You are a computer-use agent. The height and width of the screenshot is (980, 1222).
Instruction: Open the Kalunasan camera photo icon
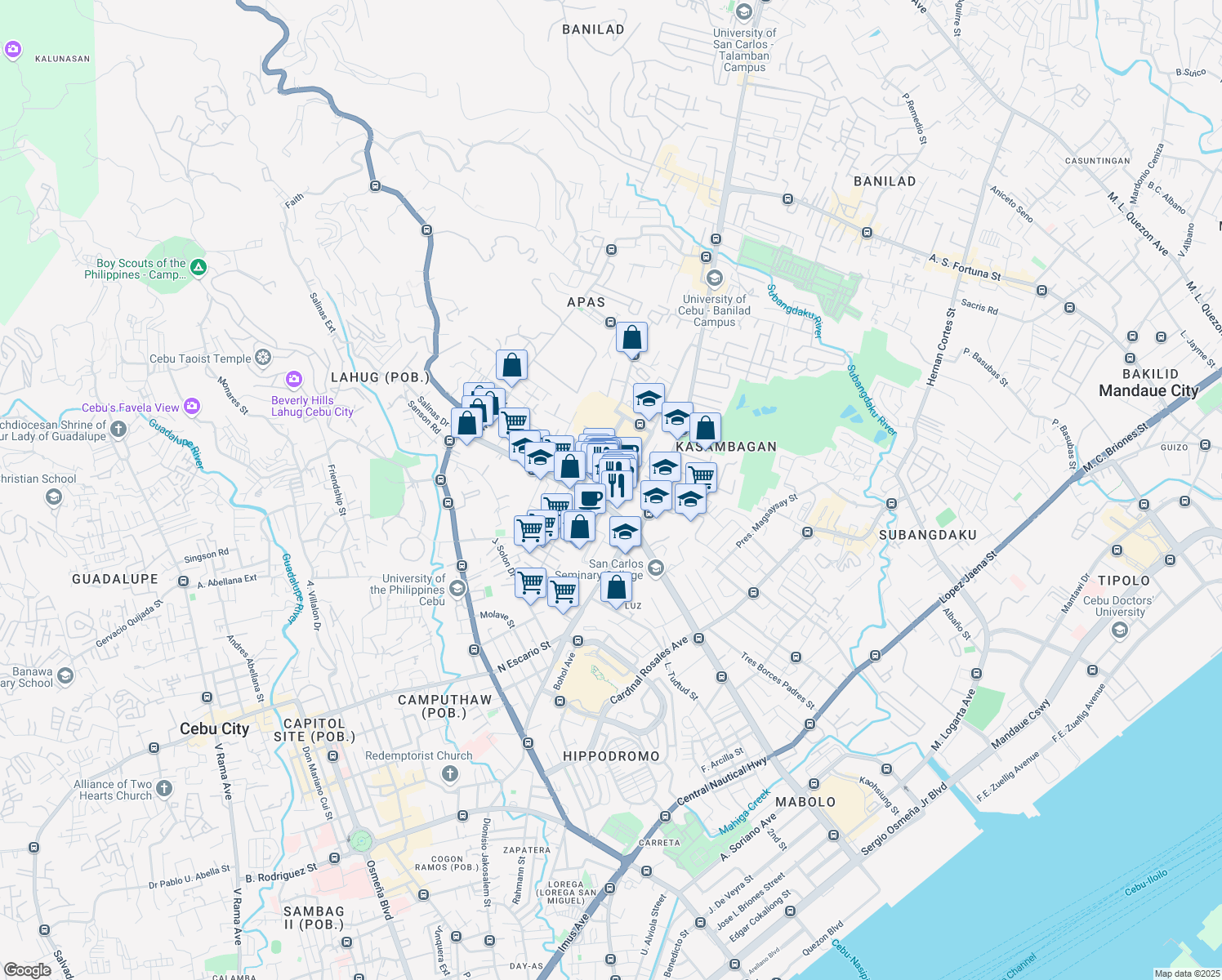[12, 51]
